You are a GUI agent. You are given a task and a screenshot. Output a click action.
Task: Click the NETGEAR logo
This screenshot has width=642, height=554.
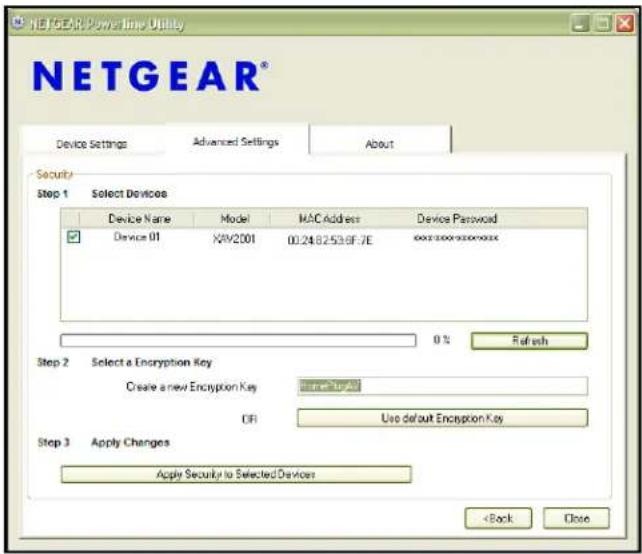(x=151, y=76)
